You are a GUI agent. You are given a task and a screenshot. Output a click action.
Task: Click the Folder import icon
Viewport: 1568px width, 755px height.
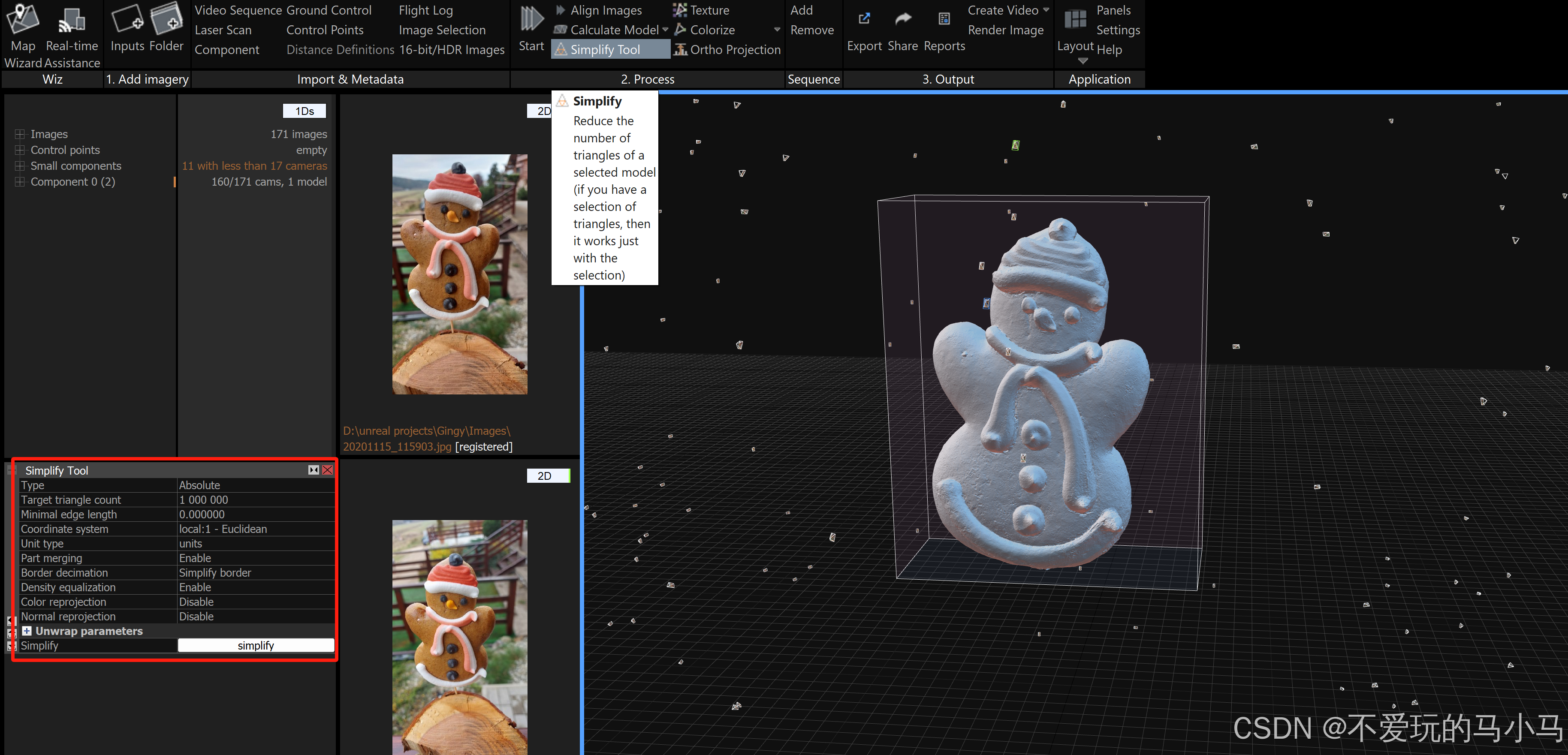tap(166, 19)
